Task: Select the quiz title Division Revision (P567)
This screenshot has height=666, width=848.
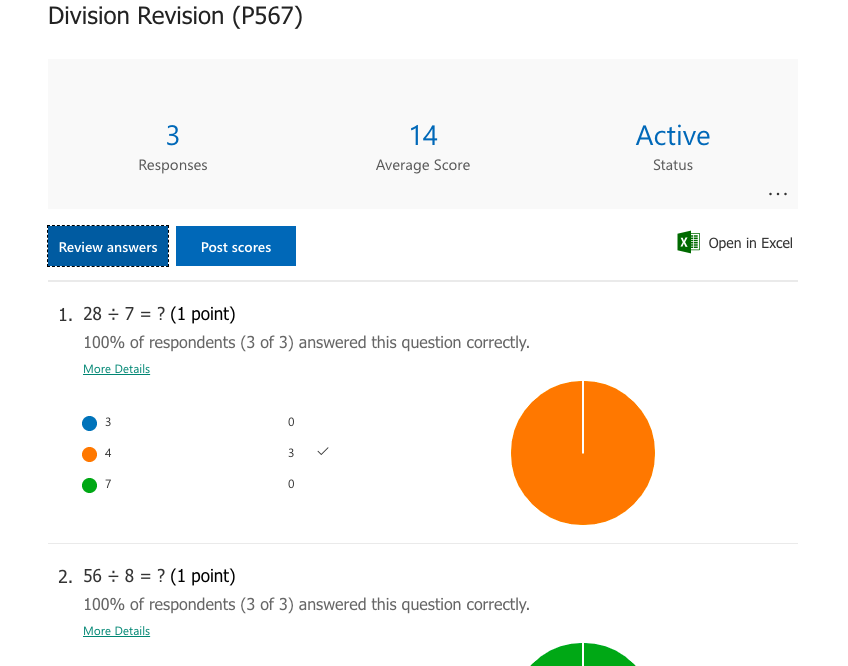Action: [x=175, y=16]
